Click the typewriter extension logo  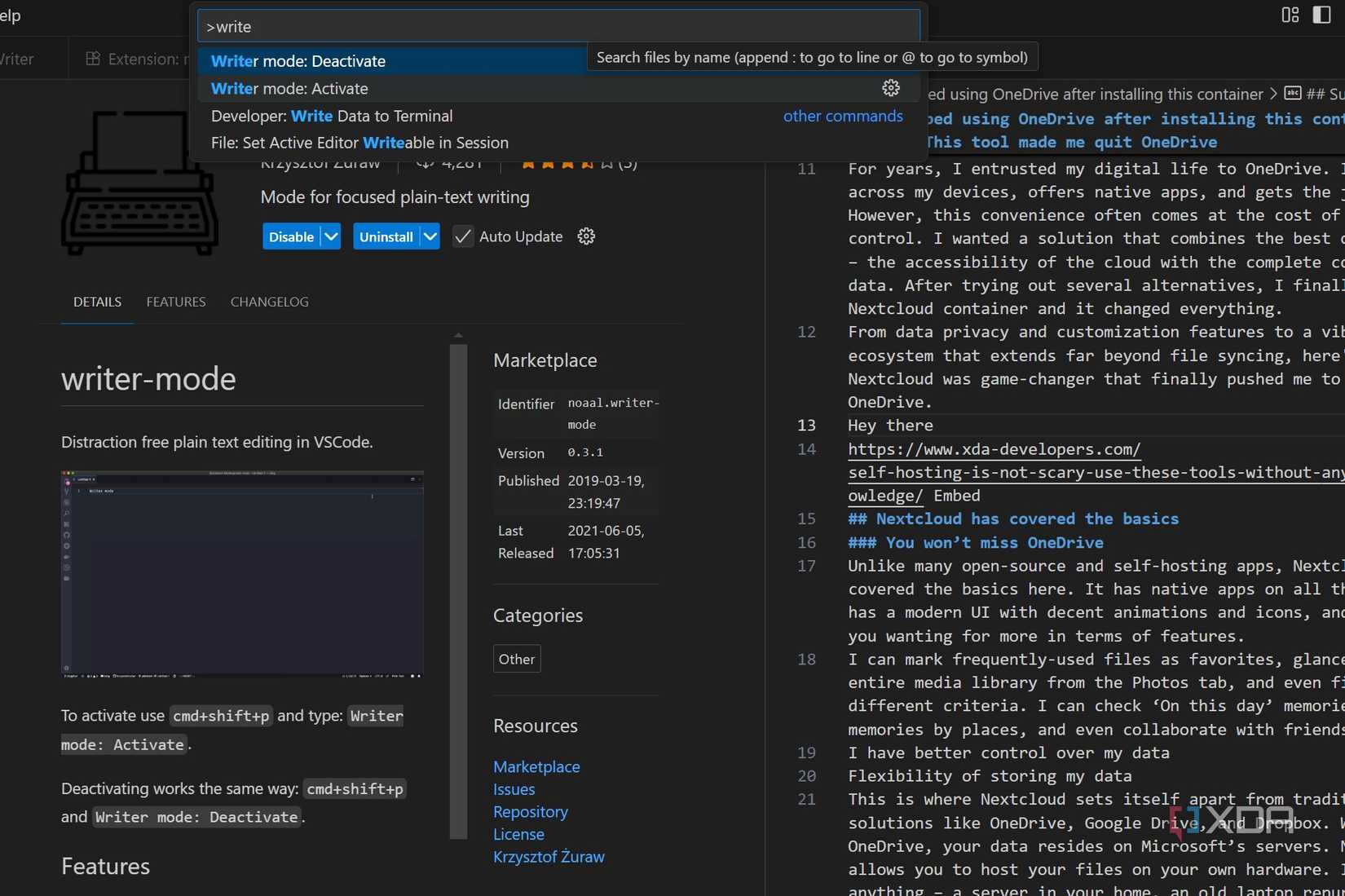[x=139, y=183]
